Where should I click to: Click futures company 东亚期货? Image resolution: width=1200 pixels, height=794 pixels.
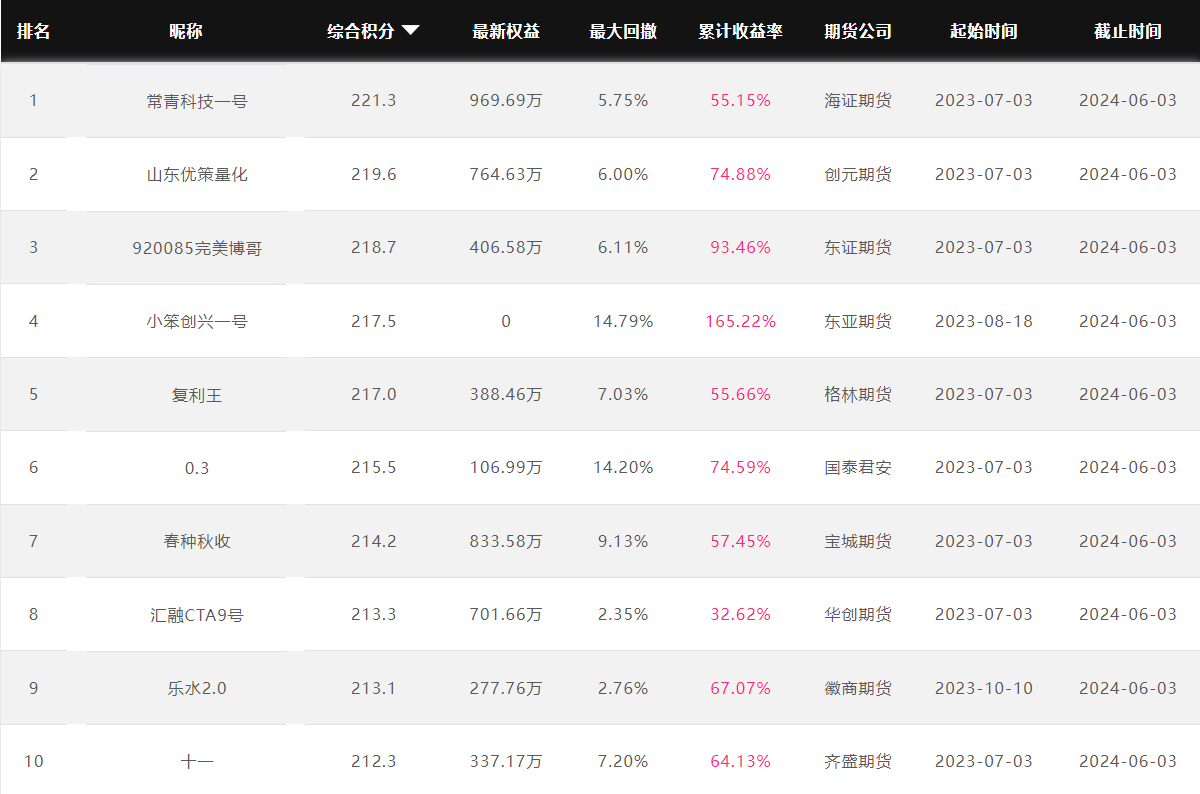858,321
